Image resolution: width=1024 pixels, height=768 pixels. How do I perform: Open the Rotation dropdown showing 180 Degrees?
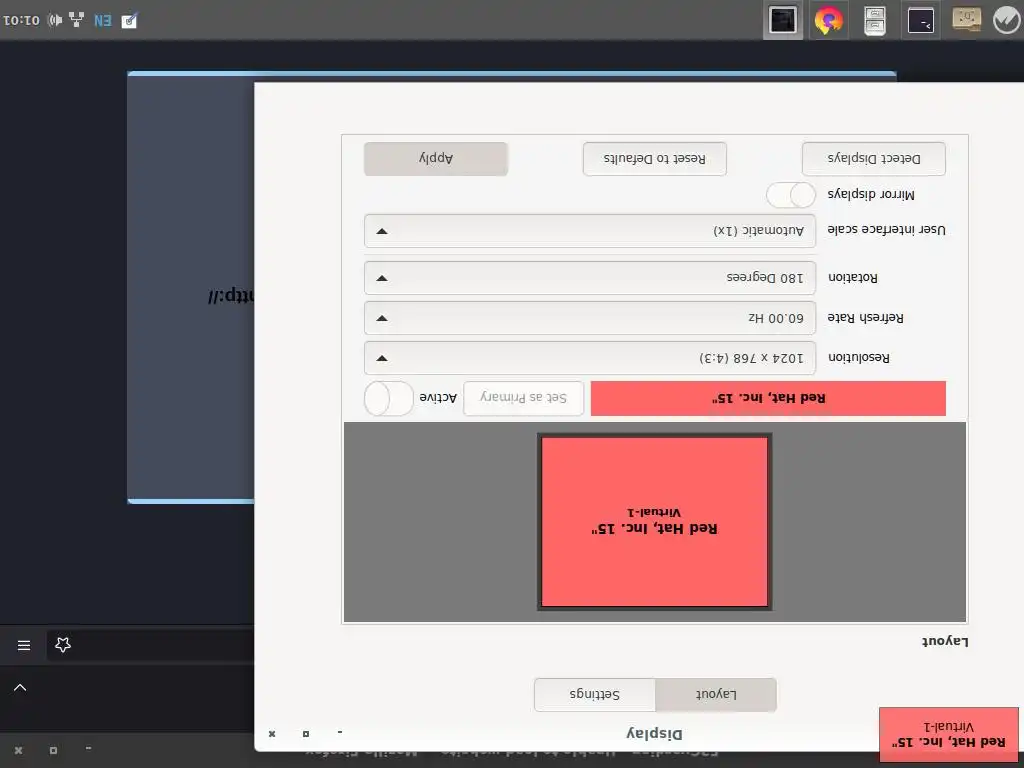(x=590, y=278)
